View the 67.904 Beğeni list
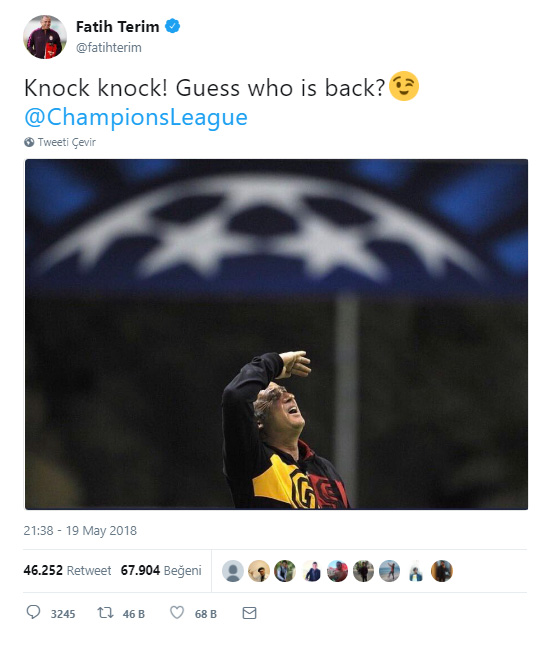This screenshot has height=645, width=553. click(161, 571)
